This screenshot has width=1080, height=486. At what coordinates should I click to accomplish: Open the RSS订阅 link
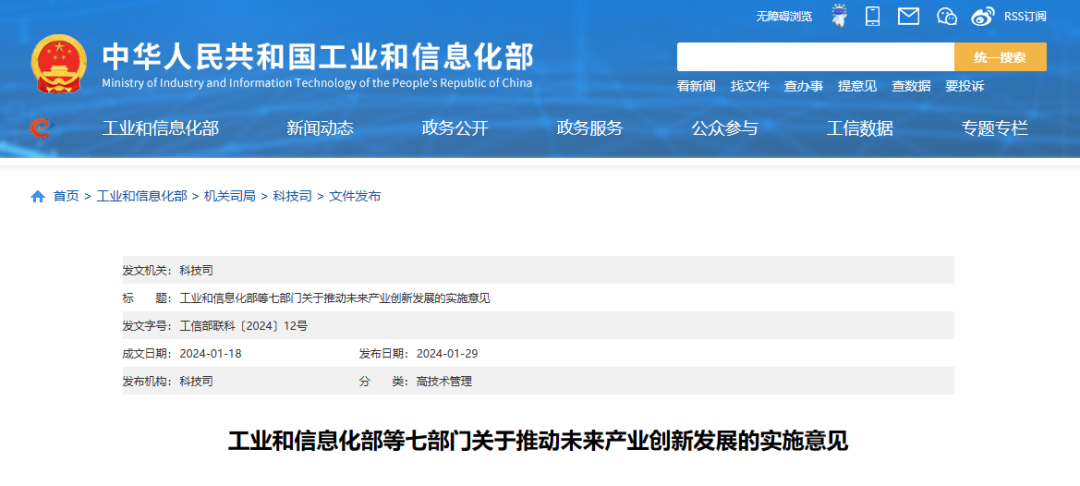pyautogui.click(x=1025, y=17)
